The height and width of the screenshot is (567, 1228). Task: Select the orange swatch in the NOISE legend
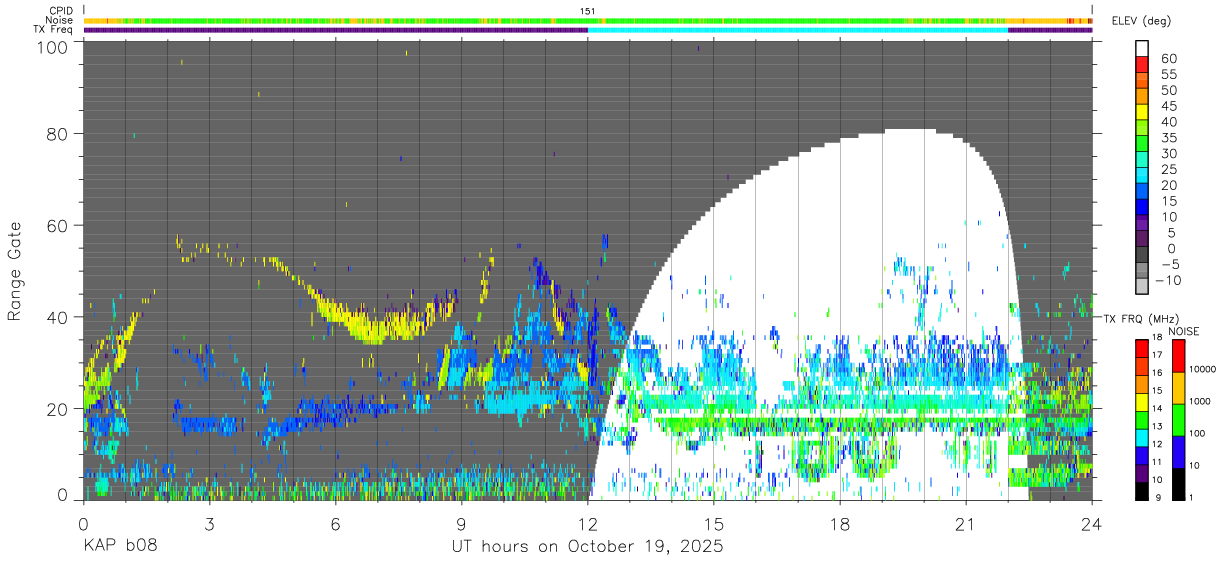click(x=1179, y=388)
